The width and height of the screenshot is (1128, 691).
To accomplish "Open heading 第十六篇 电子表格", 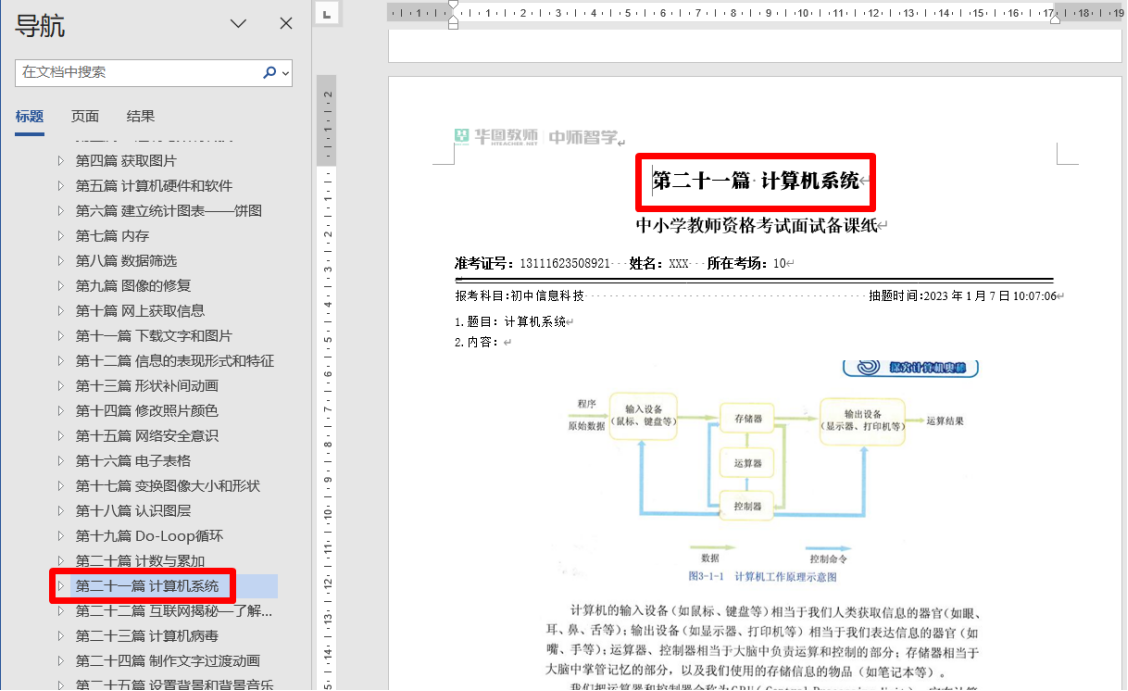I will pyautogui.click(x=133, y=461).
